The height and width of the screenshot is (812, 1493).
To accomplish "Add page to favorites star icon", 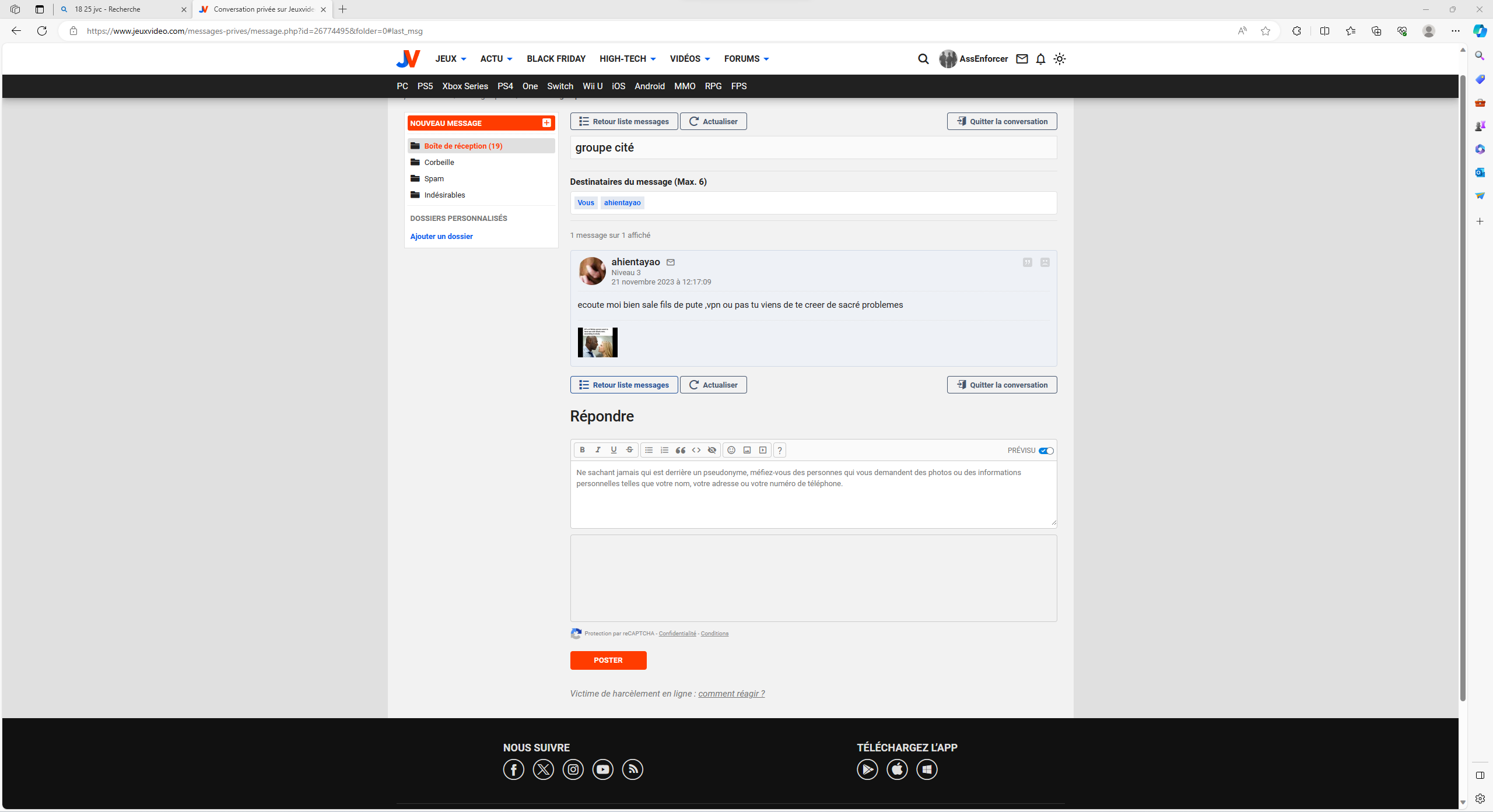I will (x=1265, y=31).
